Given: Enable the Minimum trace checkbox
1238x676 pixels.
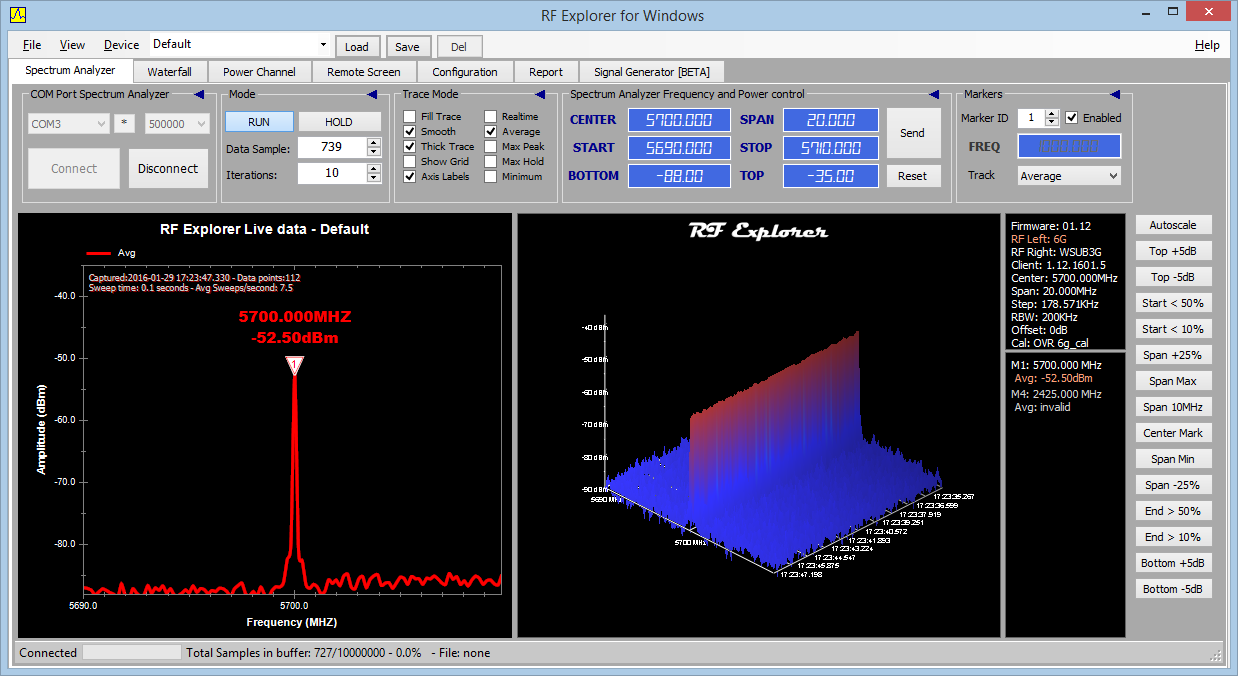Looking at the screenshot, I should 491,177.
